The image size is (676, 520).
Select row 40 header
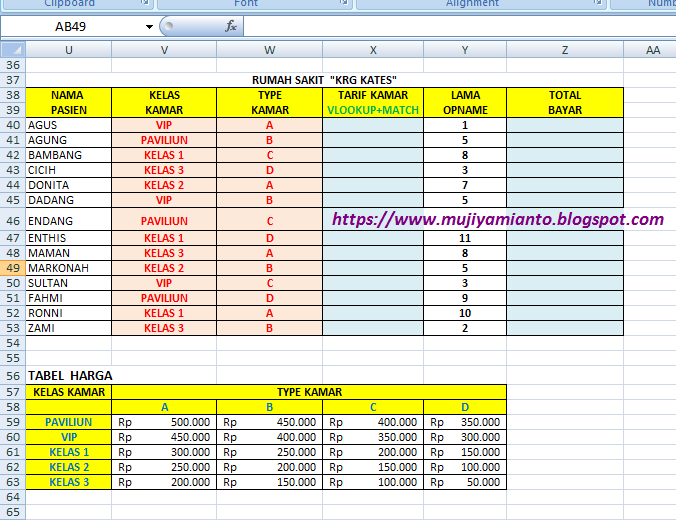coord(13,125)
